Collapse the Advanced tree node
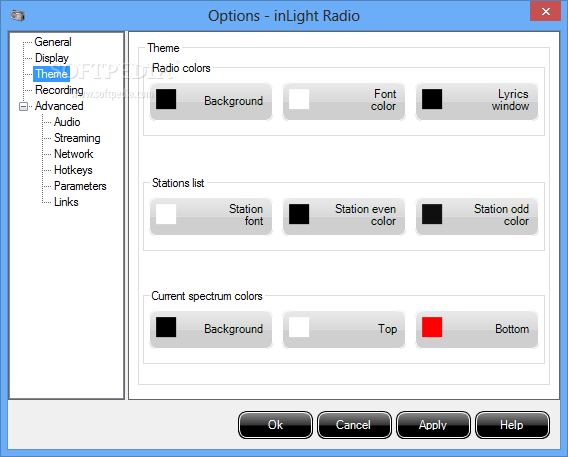 [23, 106]
